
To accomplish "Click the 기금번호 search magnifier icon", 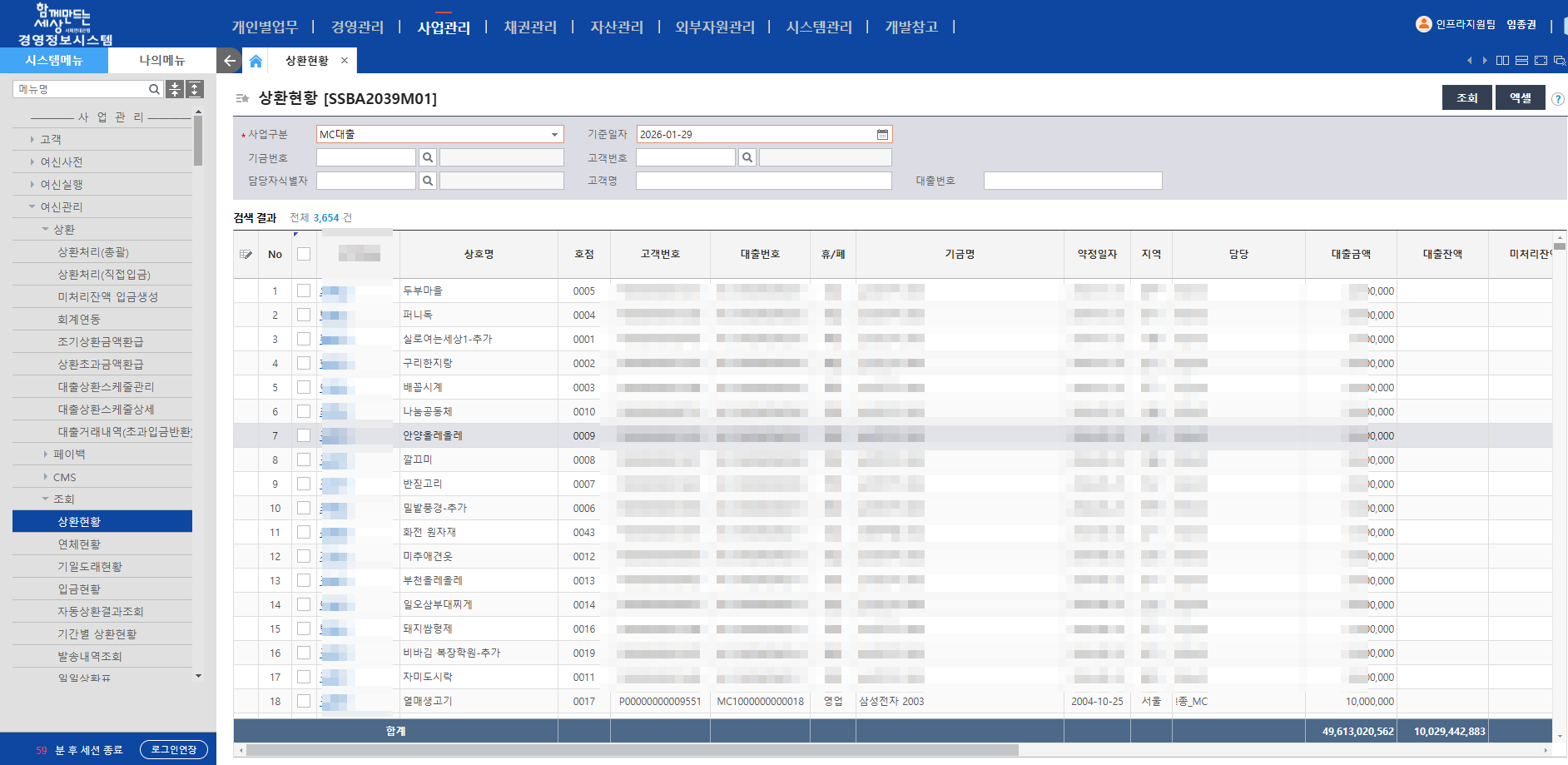I will pos(428,156).
